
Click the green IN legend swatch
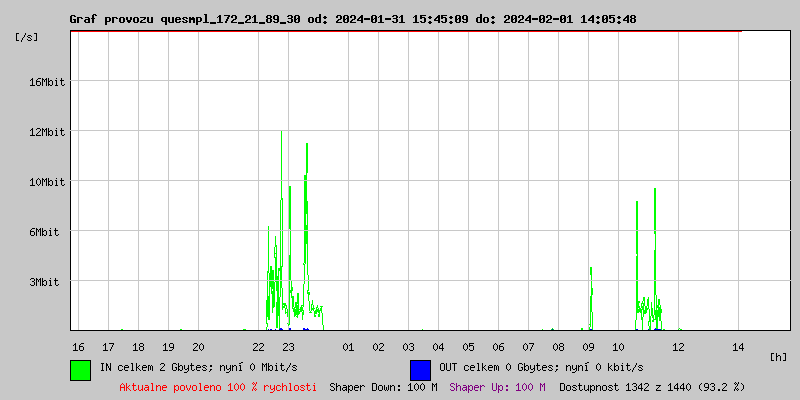pyautogui.click(x=80, y=369)
